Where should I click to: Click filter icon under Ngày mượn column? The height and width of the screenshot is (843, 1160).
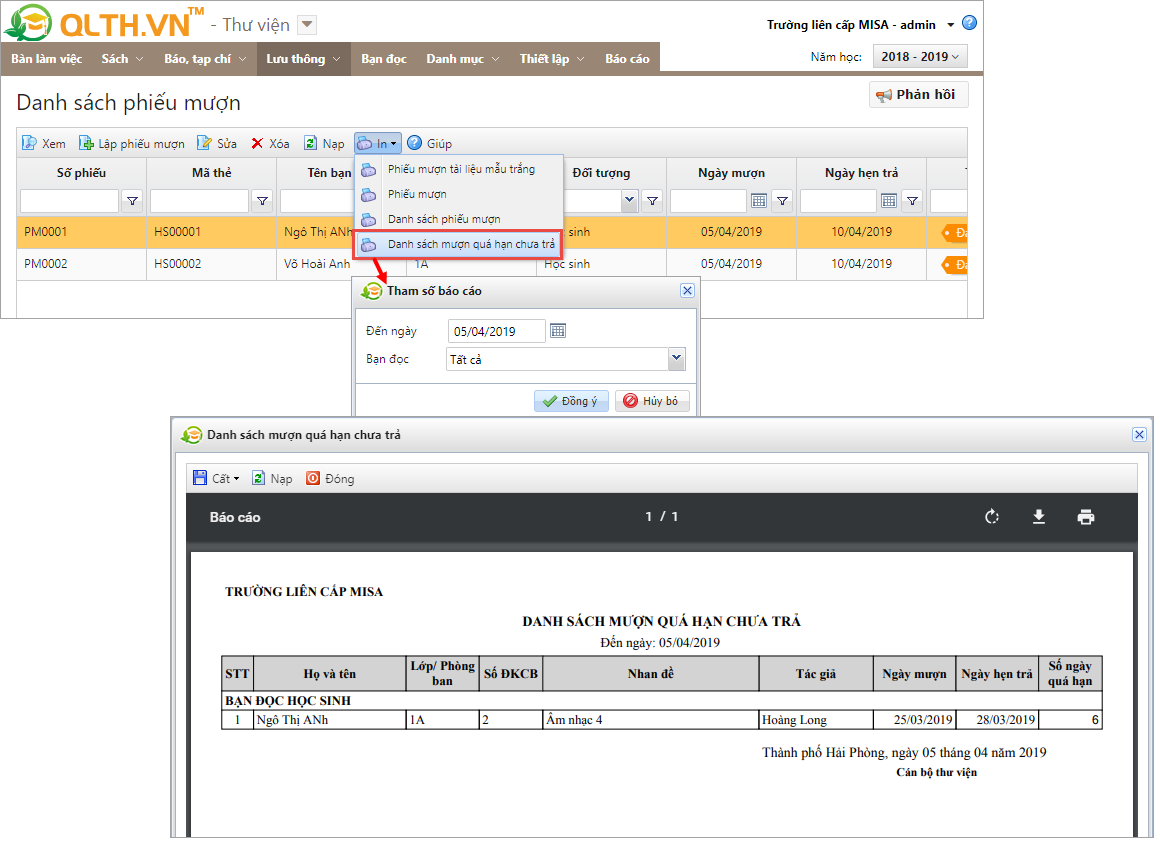point(782,200)
